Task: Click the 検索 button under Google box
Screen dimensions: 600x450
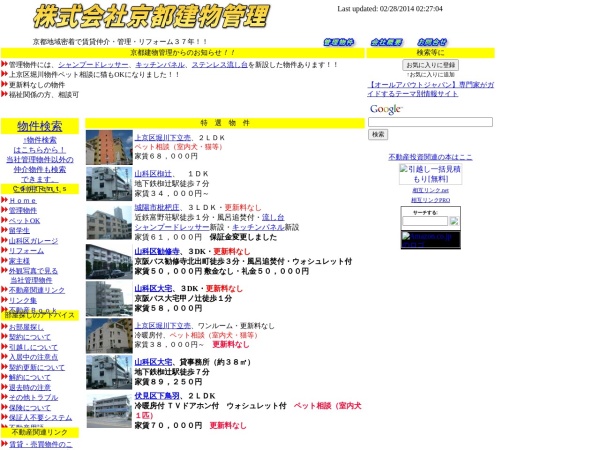Action: pyautogui.click(x=378, y=134)
